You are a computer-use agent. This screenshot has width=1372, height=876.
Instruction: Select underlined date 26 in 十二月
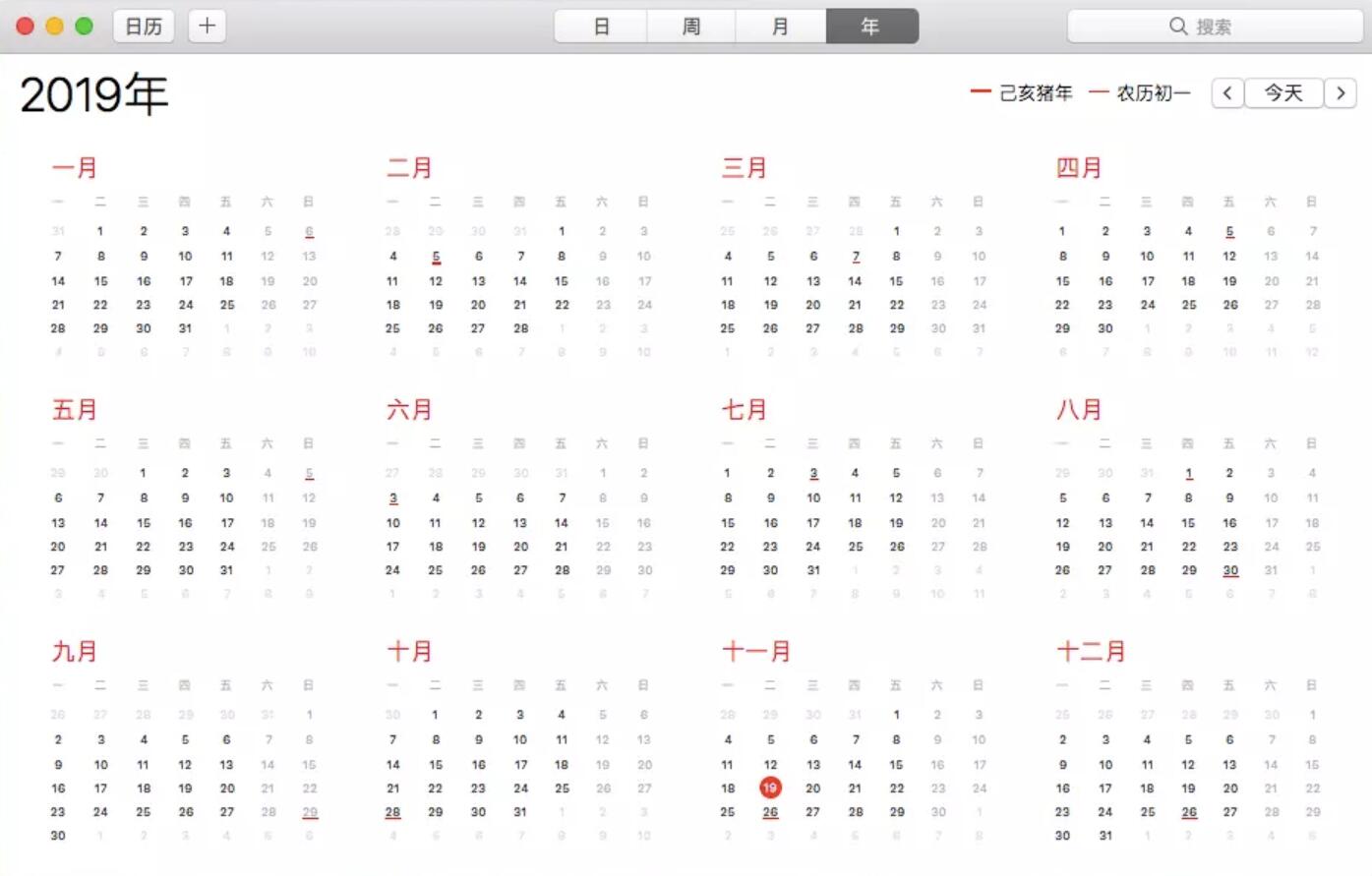[1189, 813]
